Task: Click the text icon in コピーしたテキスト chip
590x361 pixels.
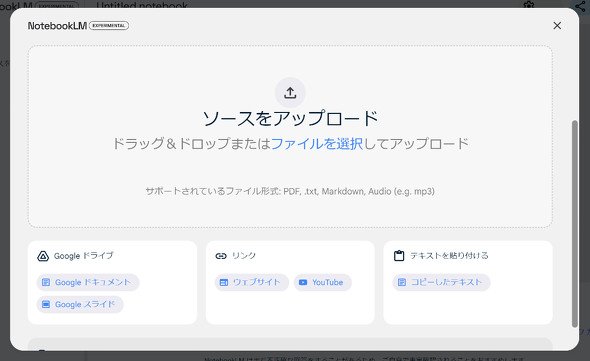Action: pyautogui.click(x=402, y=282)
